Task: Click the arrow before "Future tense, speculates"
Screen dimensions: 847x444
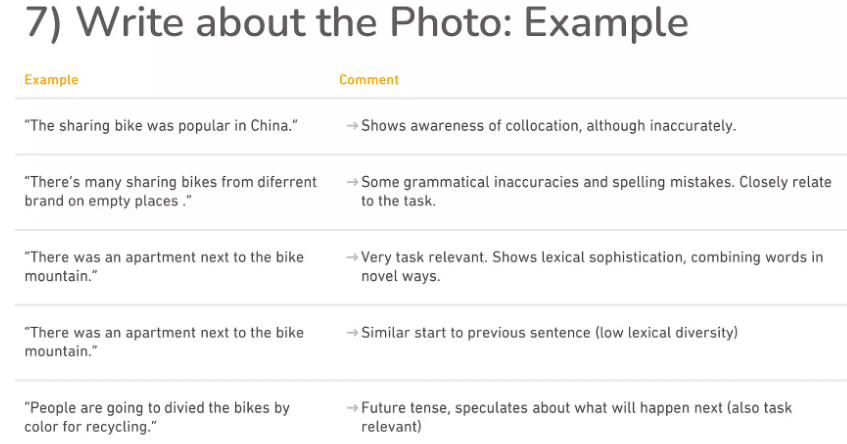Action: click(352, 408)
